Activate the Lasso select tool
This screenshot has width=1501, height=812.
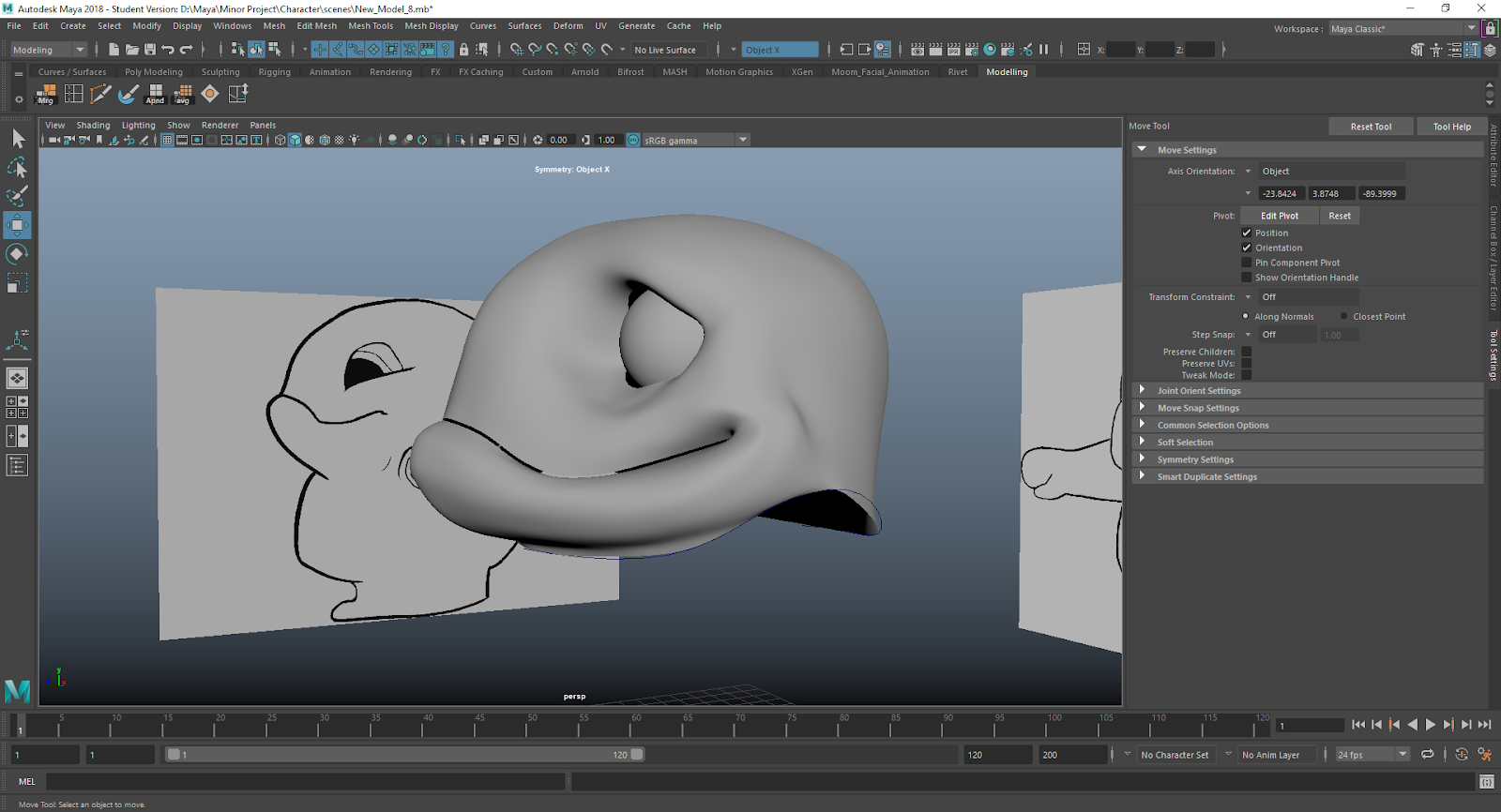point(17,167)
